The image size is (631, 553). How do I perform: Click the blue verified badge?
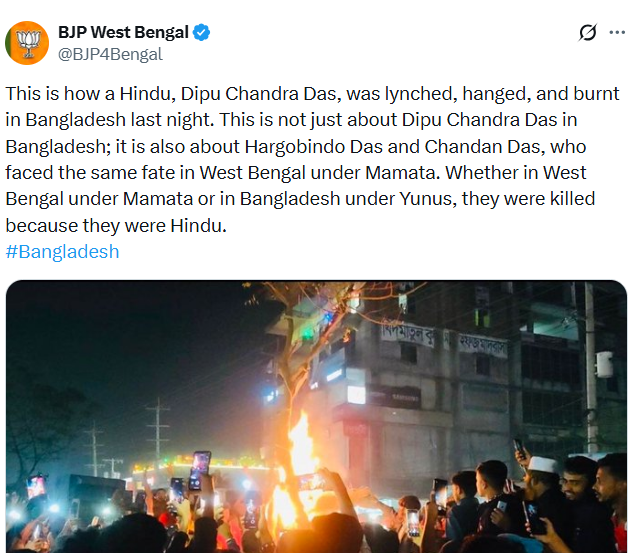(202, 33)
